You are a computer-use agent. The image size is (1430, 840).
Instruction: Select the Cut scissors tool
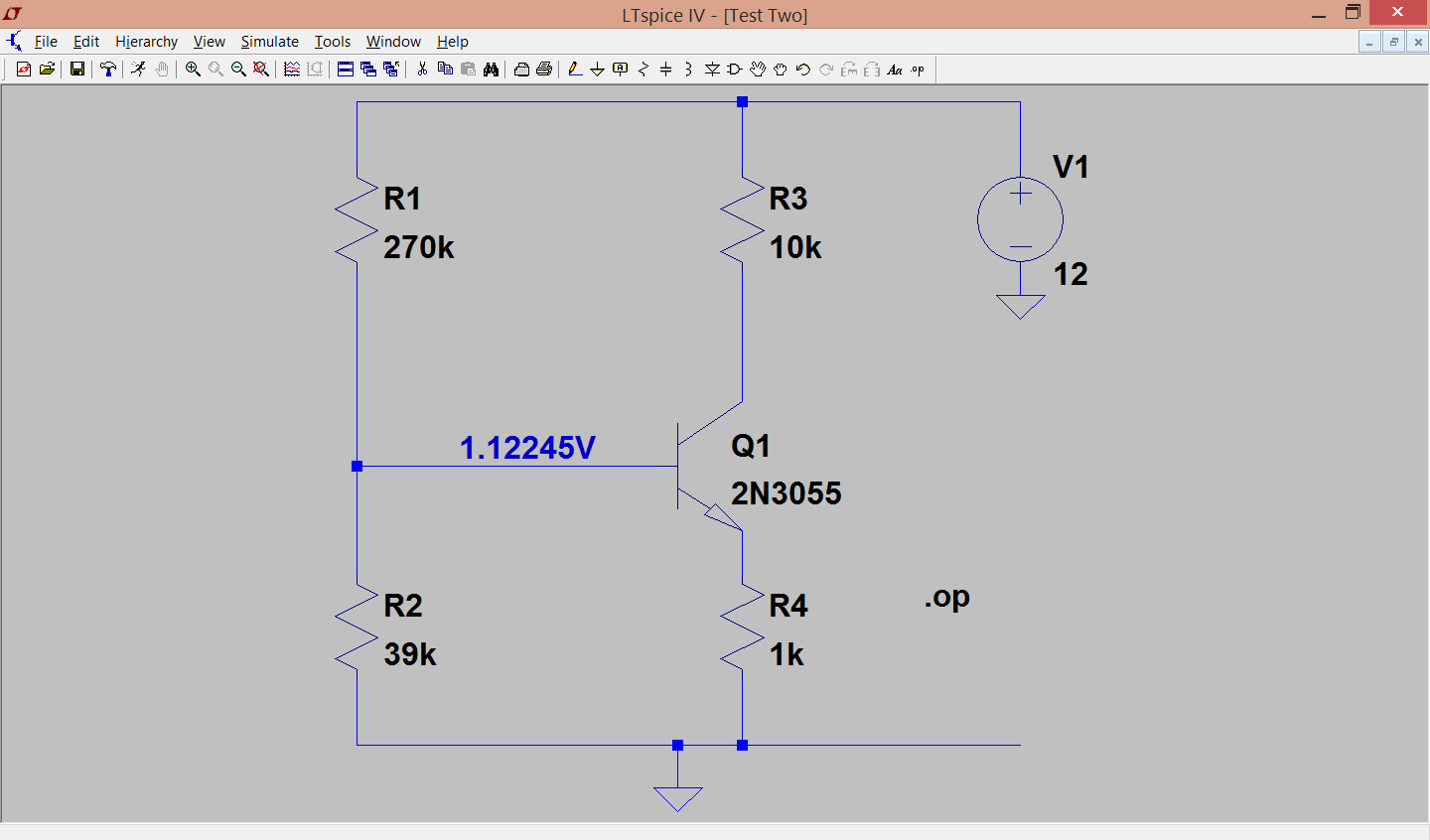(x=422, y=69)
